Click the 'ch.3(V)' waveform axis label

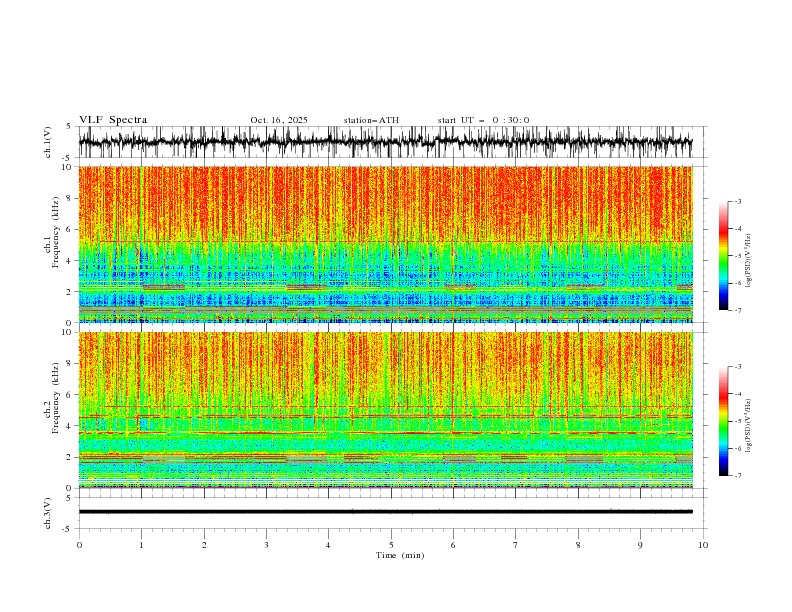(48, 513)
